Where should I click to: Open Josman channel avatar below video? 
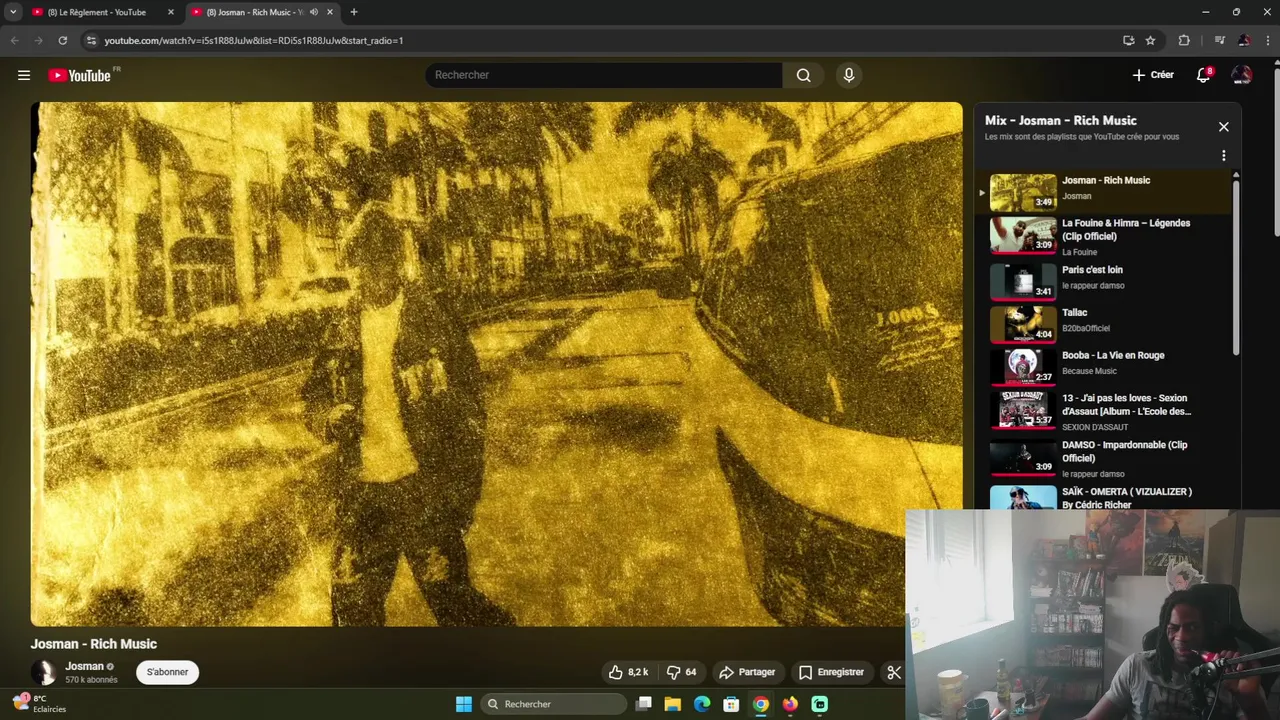[43, 672]
